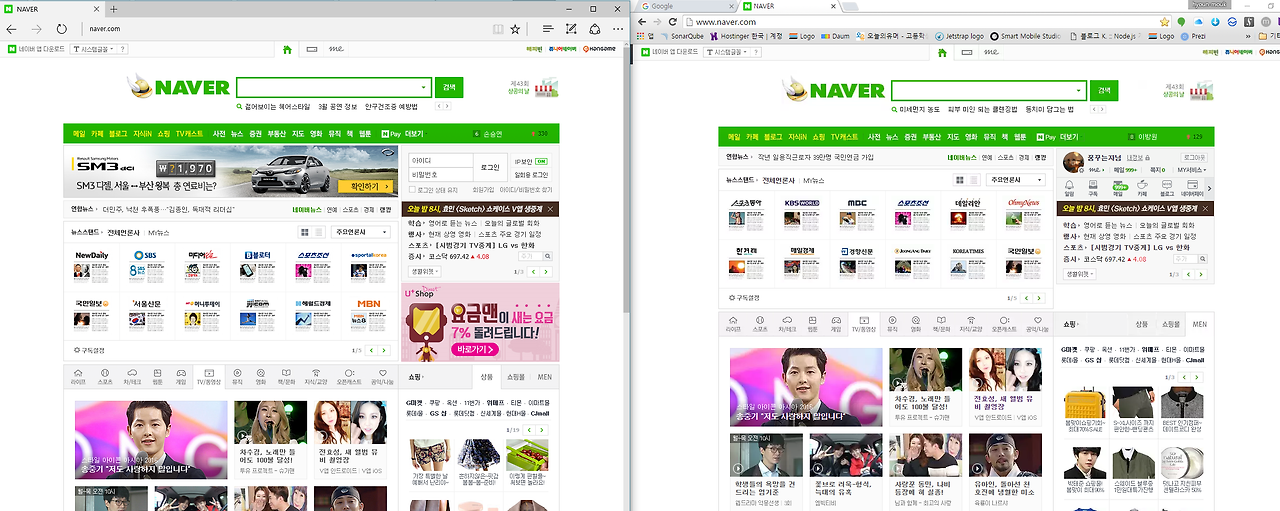1280x511 pixels.
Task: Open Reading view icon in Edge toolbar
Action: 498,29
